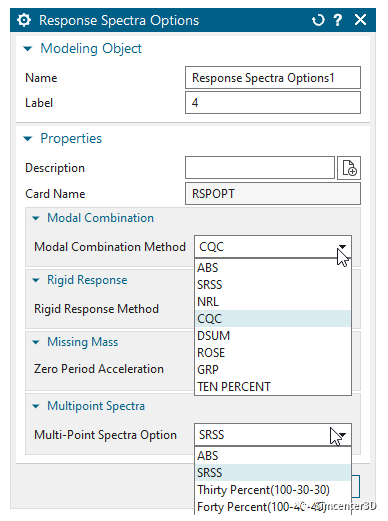This screenshot has height=521, width=388.
Task: Collapse the Missing Mass group
Action: (36, 342)
